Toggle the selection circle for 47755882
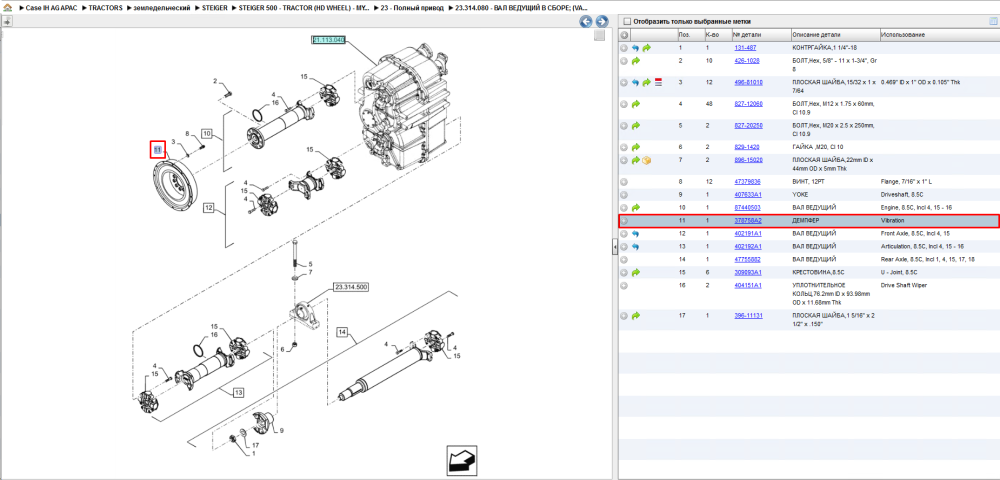Screen dimensions: 1000x480 624,259
